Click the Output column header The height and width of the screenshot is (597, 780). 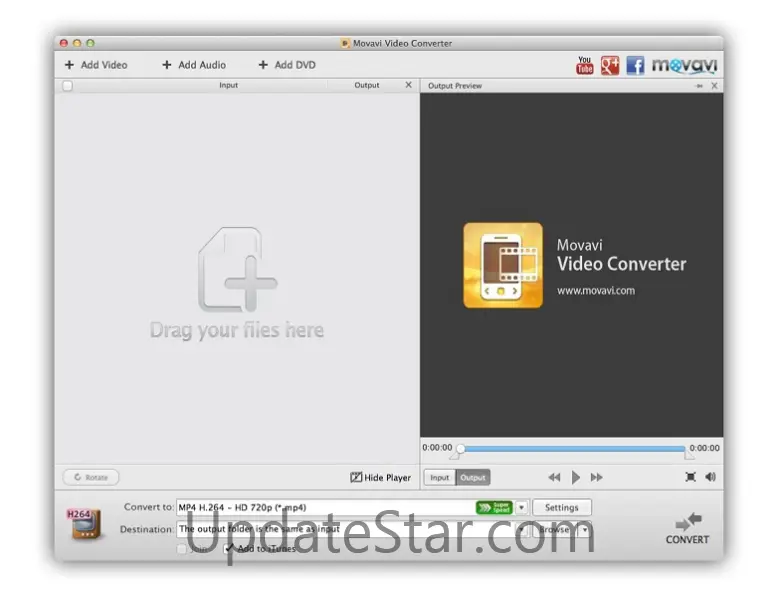367,85
